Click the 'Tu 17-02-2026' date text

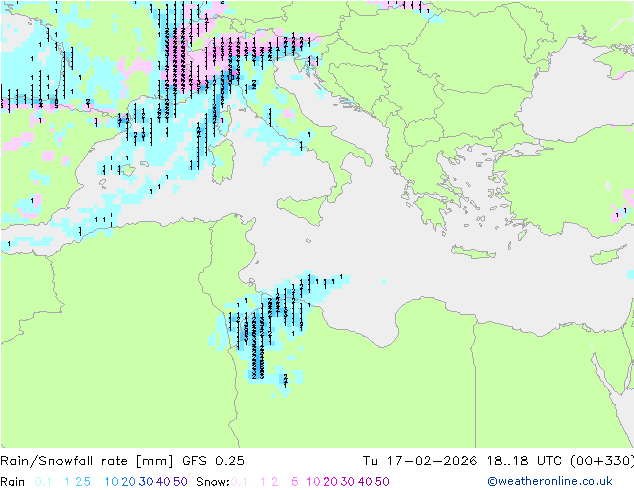click(420, 461)
